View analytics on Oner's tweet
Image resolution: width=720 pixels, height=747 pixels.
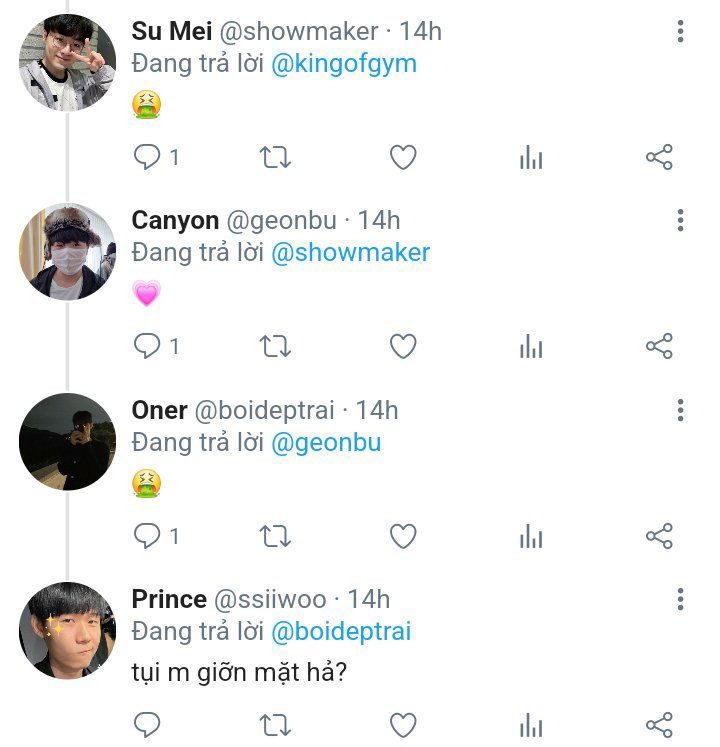[x=531, y=537]
